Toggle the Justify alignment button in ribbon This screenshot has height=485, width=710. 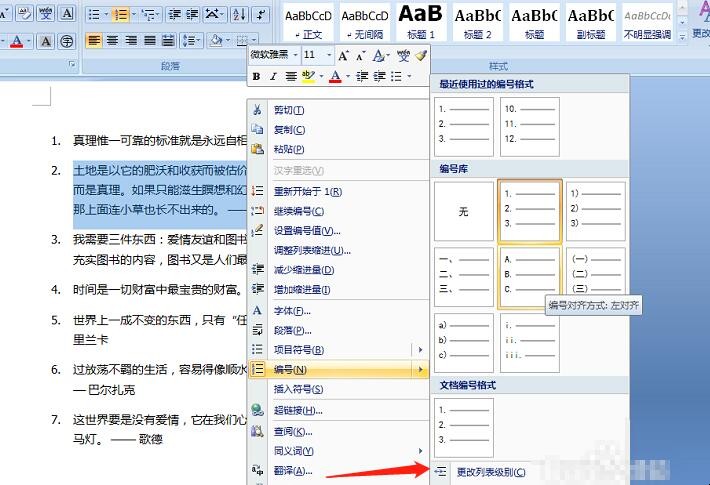[x=150, y=41]
